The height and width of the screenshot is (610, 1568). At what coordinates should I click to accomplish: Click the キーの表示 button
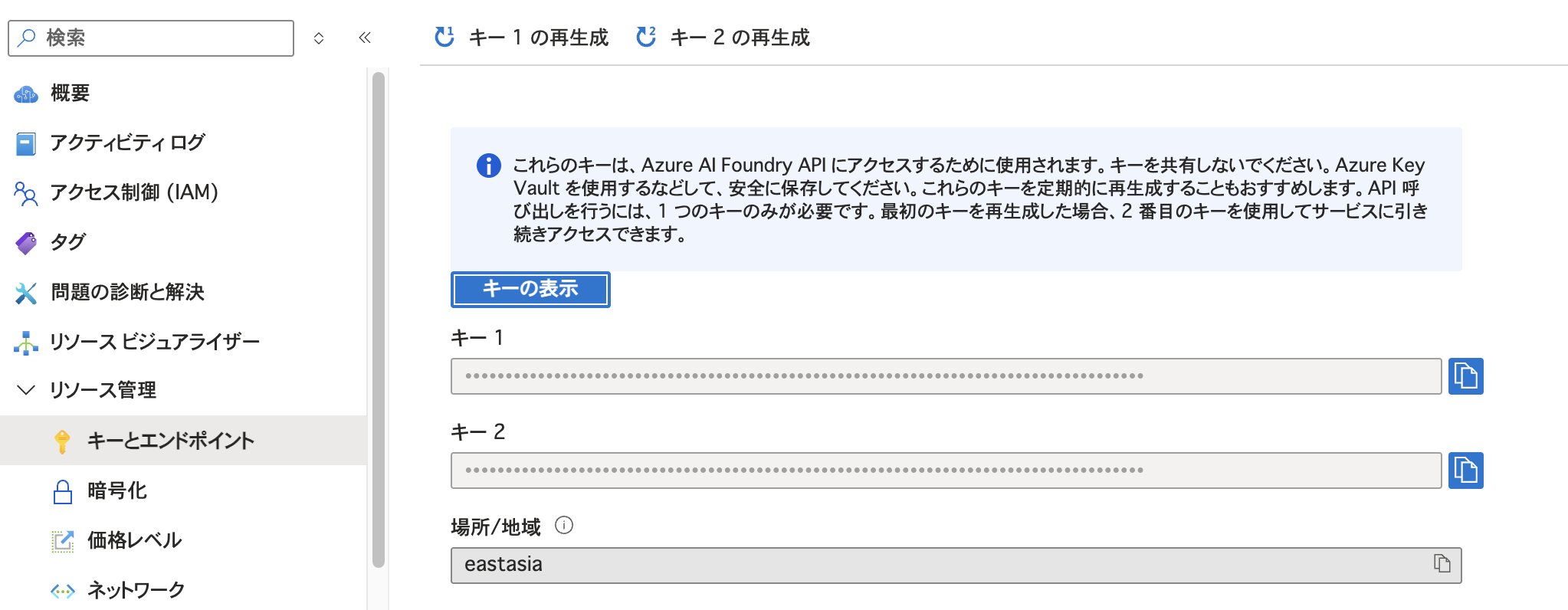[x=530, y=290]
